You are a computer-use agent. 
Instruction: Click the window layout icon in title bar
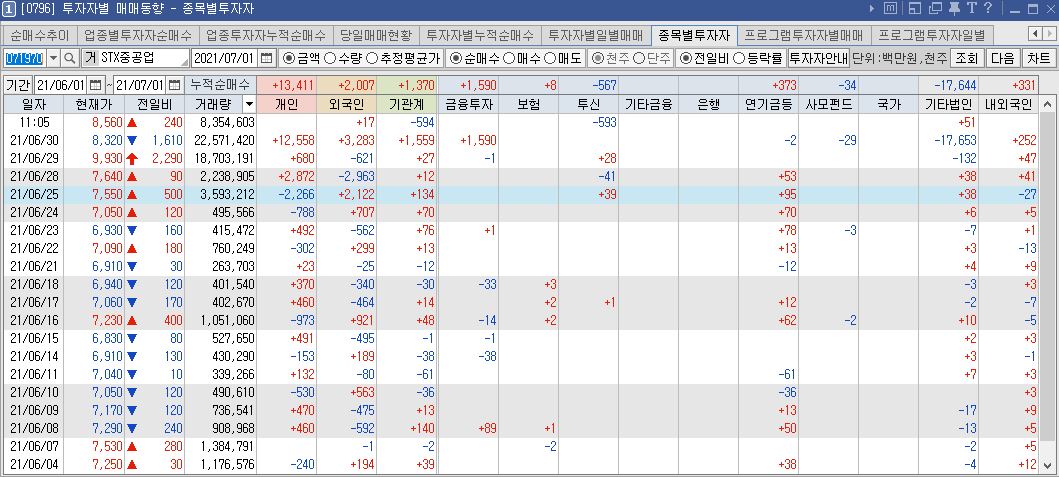click(915, 9)
